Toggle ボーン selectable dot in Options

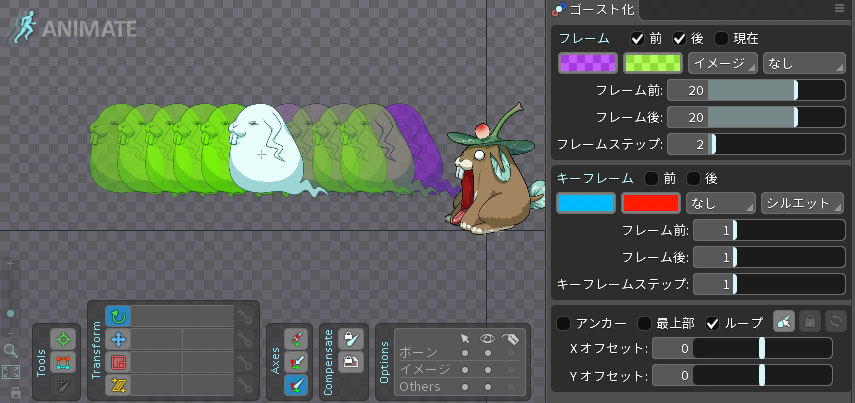click(x=465, y=353)
